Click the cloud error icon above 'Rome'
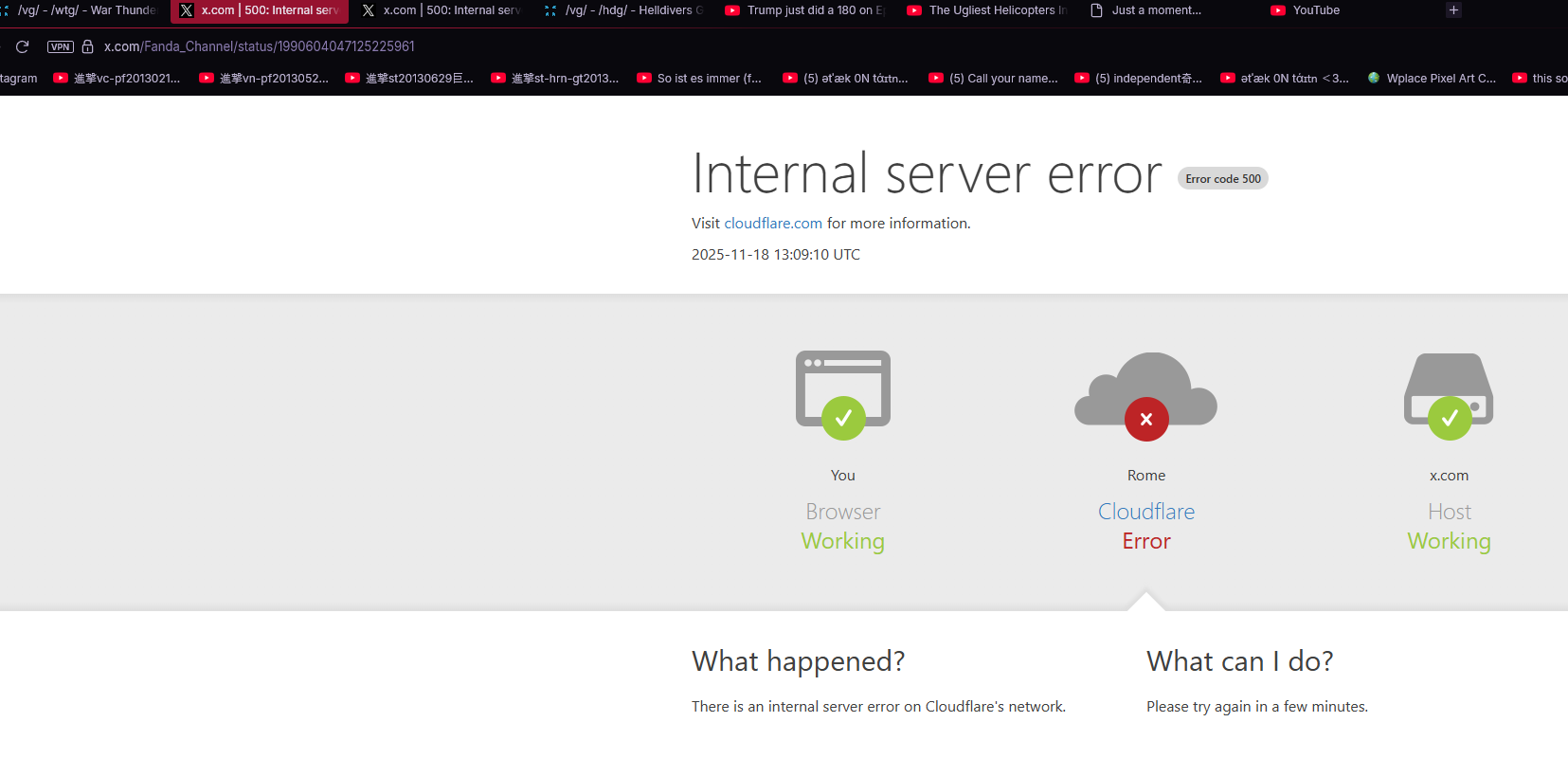 [1146, 396]
